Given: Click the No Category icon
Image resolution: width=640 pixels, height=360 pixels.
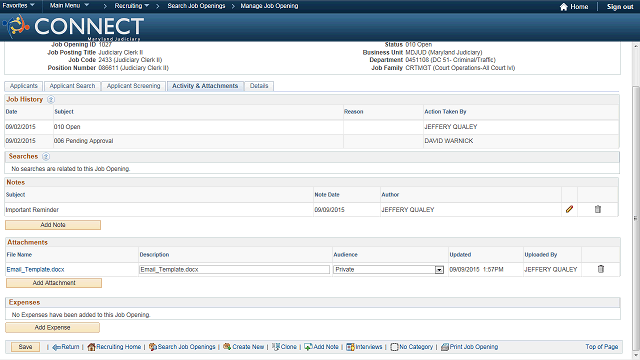Looking at the screenshot, I should point(394,347).
